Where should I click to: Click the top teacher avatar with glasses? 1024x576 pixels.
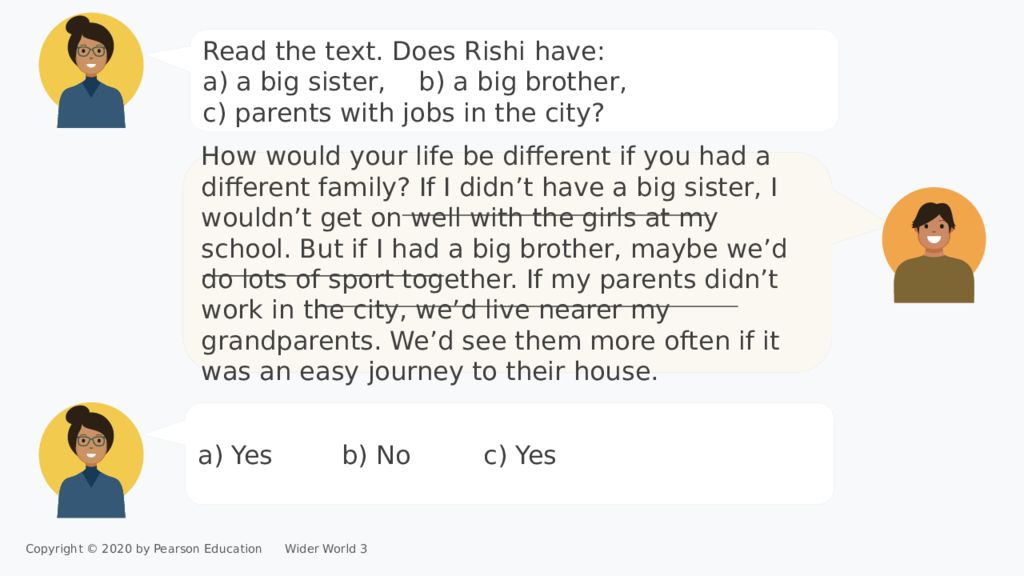pos(91,71)
